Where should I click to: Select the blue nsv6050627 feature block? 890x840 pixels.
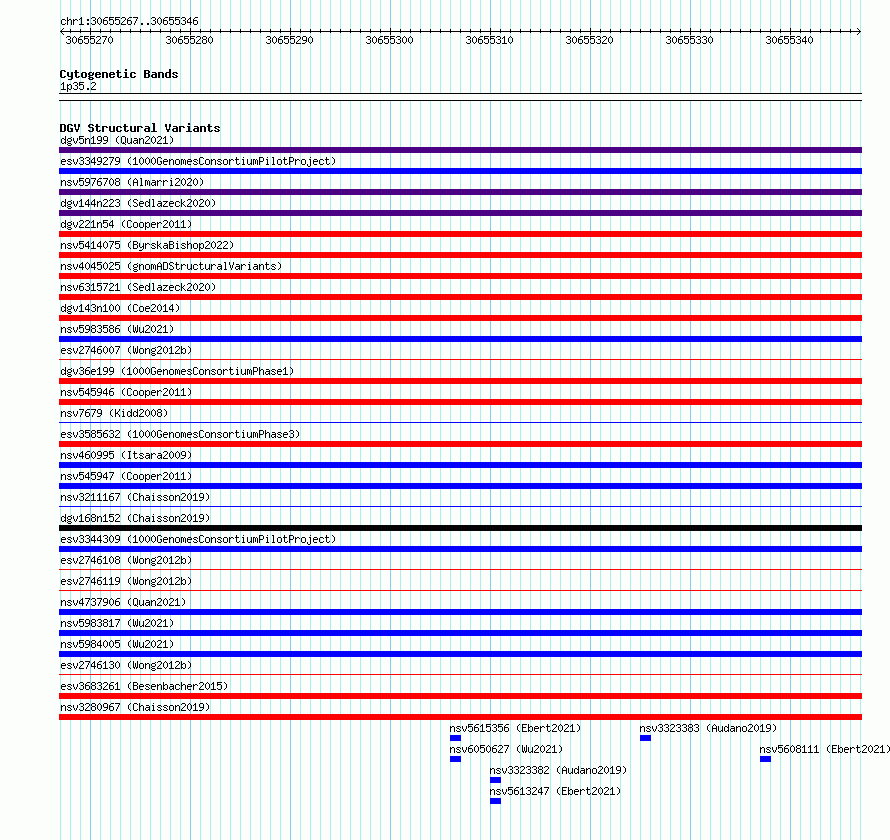point(455,759)
